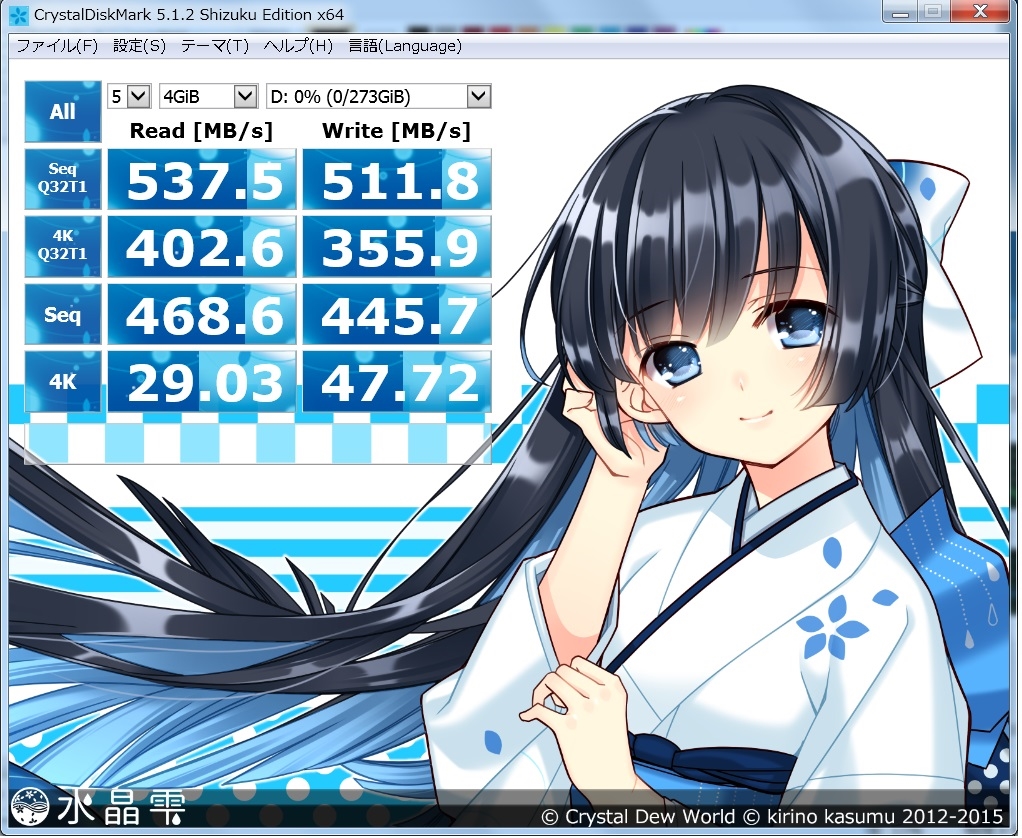The image size is (1022, 838).
Task: Click the Seq Q32T1 read value 537.5
Action: click(201, 179)
